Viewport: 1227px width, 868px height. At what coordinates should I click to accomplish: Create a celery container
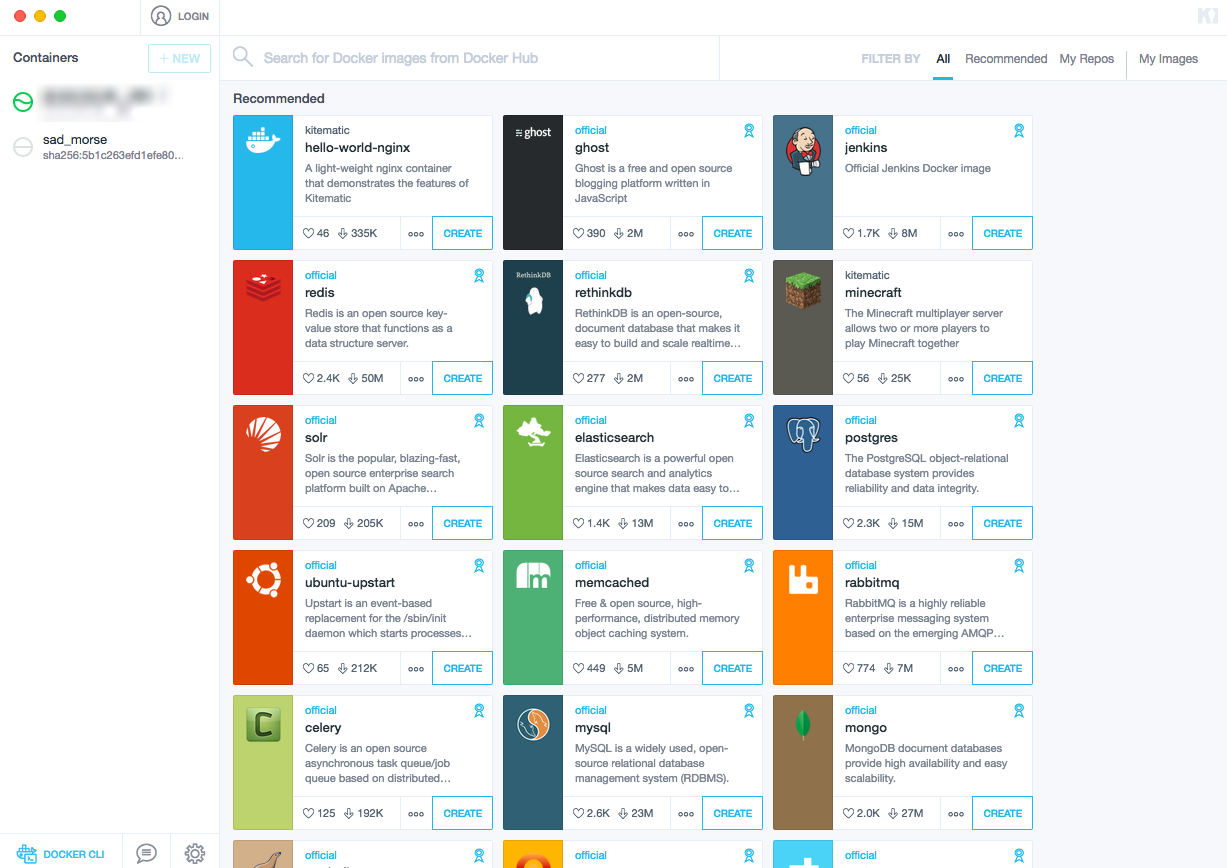coord(462,813)
